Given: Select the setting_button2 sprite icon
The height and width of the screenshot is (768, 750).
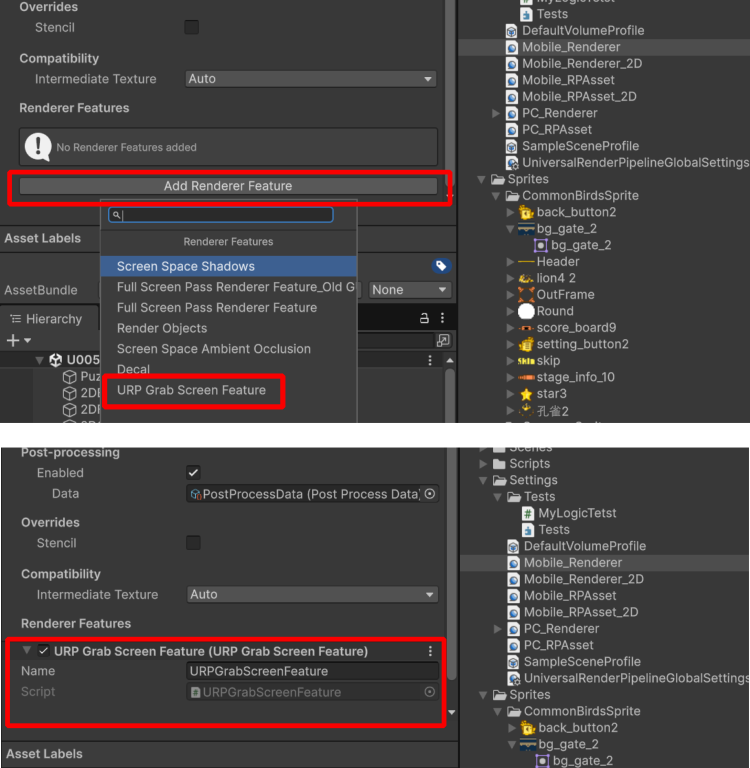Looking at the screenshot, I should point(526,344).
